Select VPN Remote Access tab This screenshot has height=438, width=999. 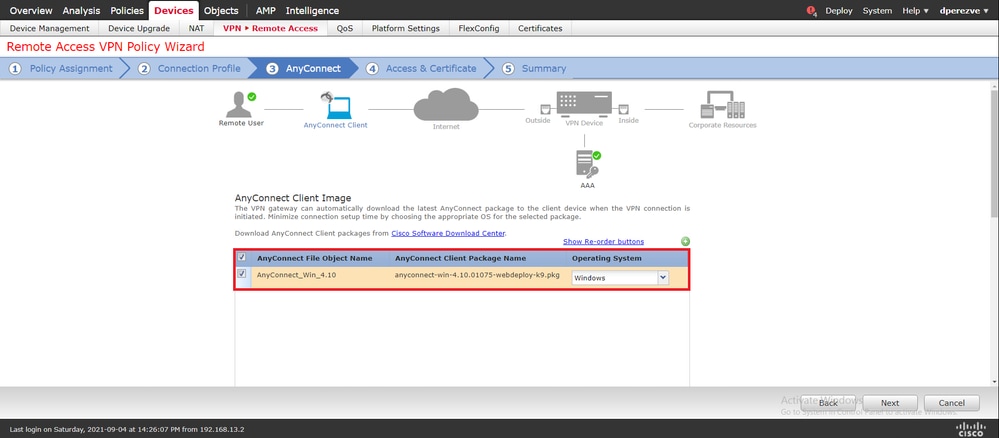(270, 28)
